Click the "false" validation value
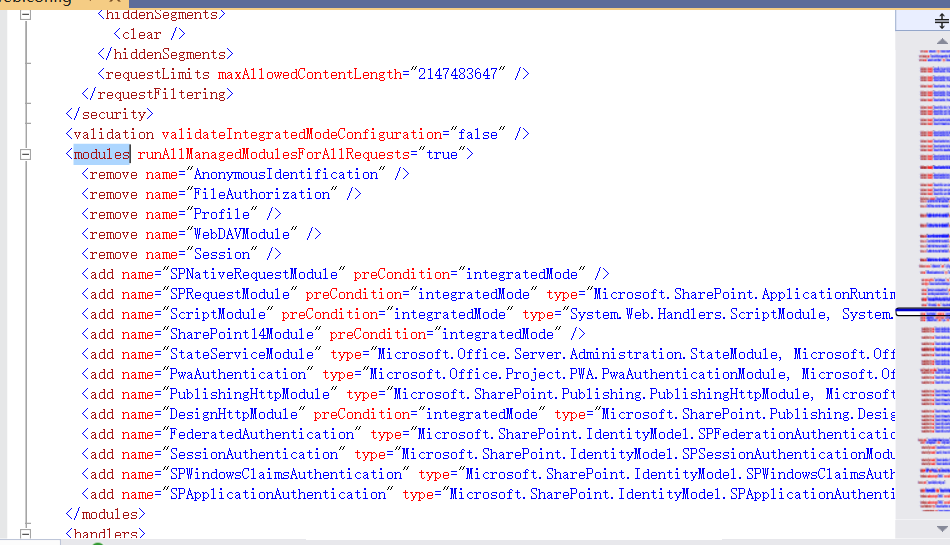The height and width of the screenshot is (545, 950). 477,134
